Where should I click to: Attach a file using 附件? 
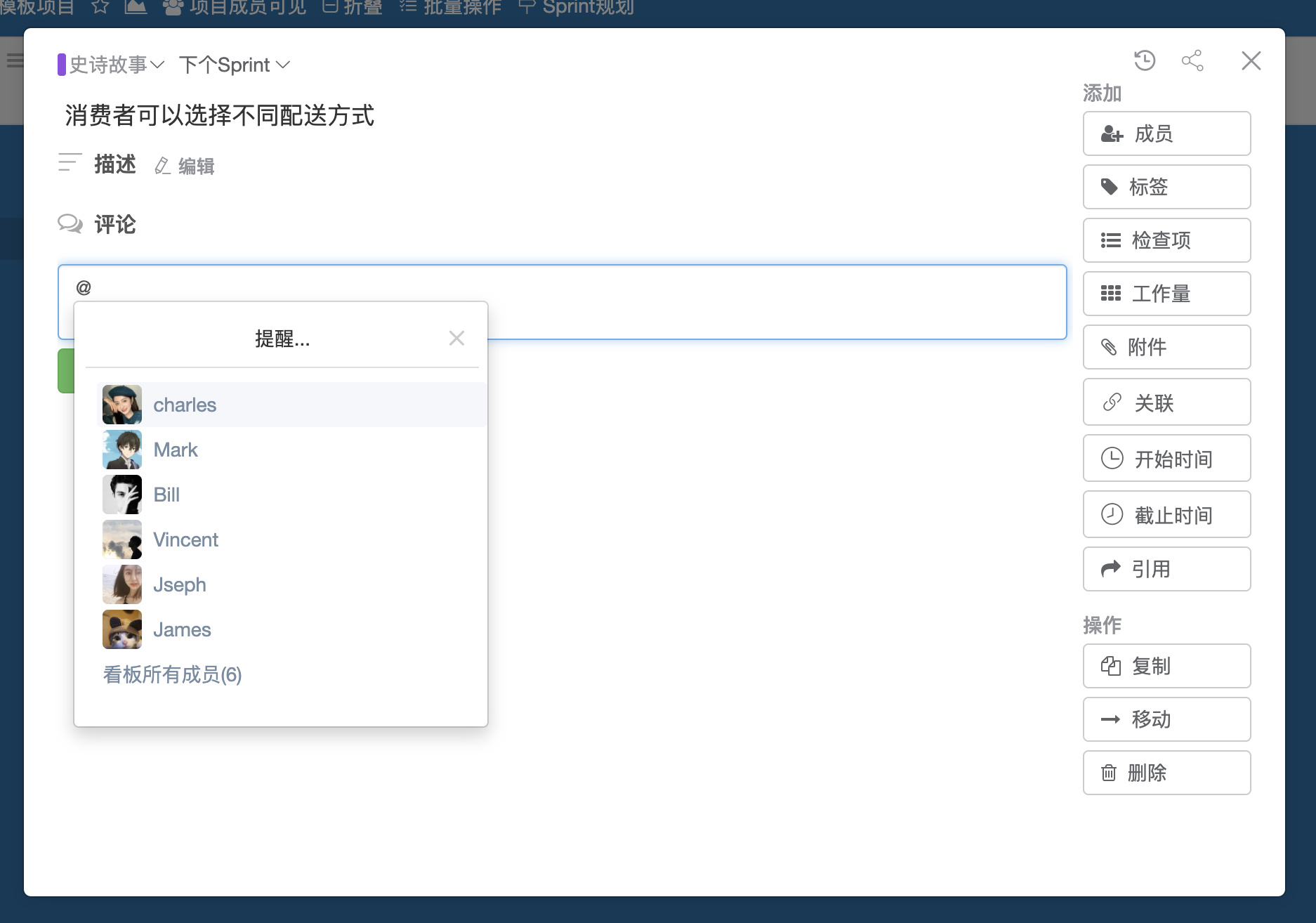[1166, 347]
